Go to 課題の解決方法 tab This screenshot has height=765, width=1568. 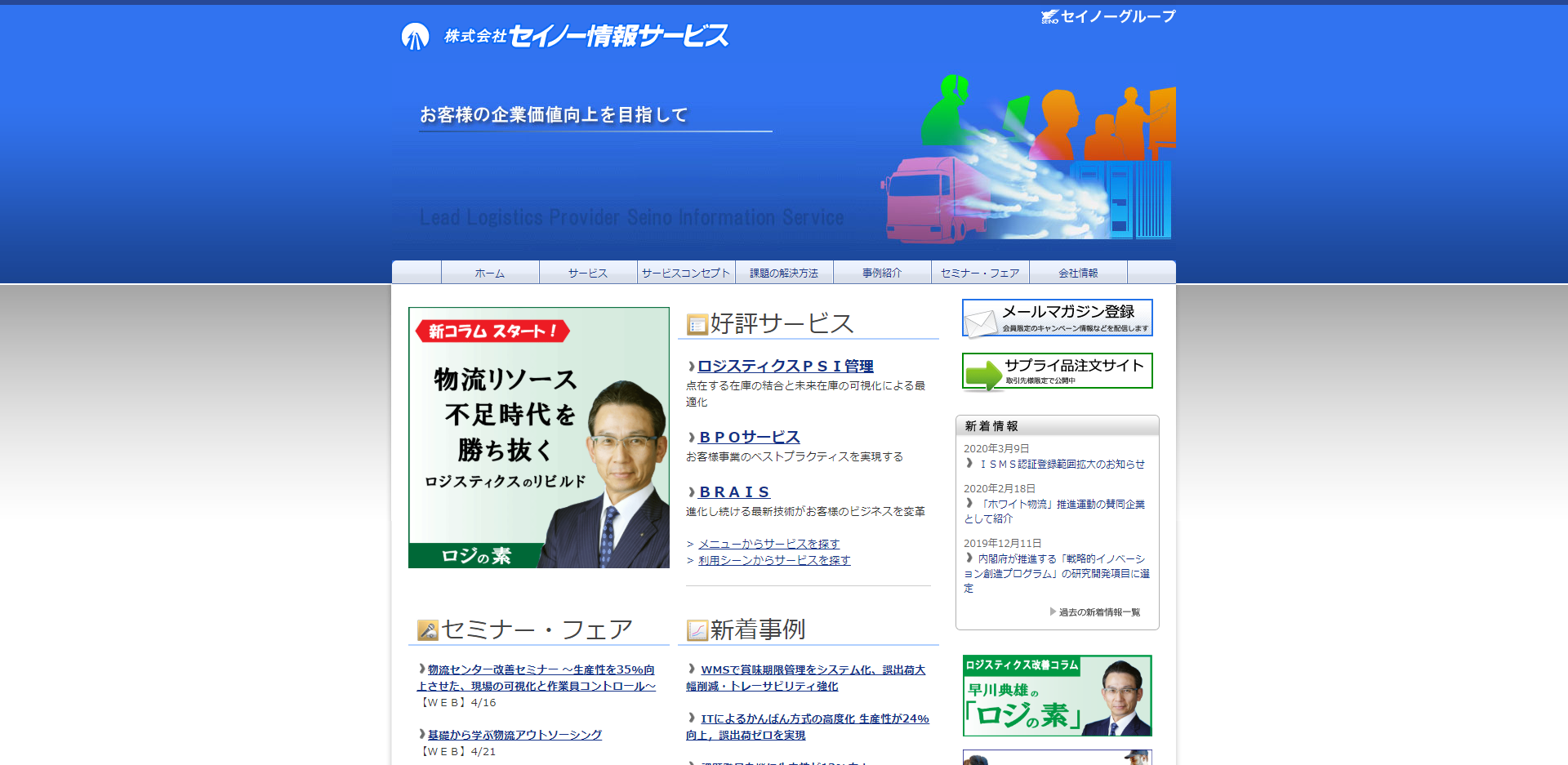[x=784, y=273]
